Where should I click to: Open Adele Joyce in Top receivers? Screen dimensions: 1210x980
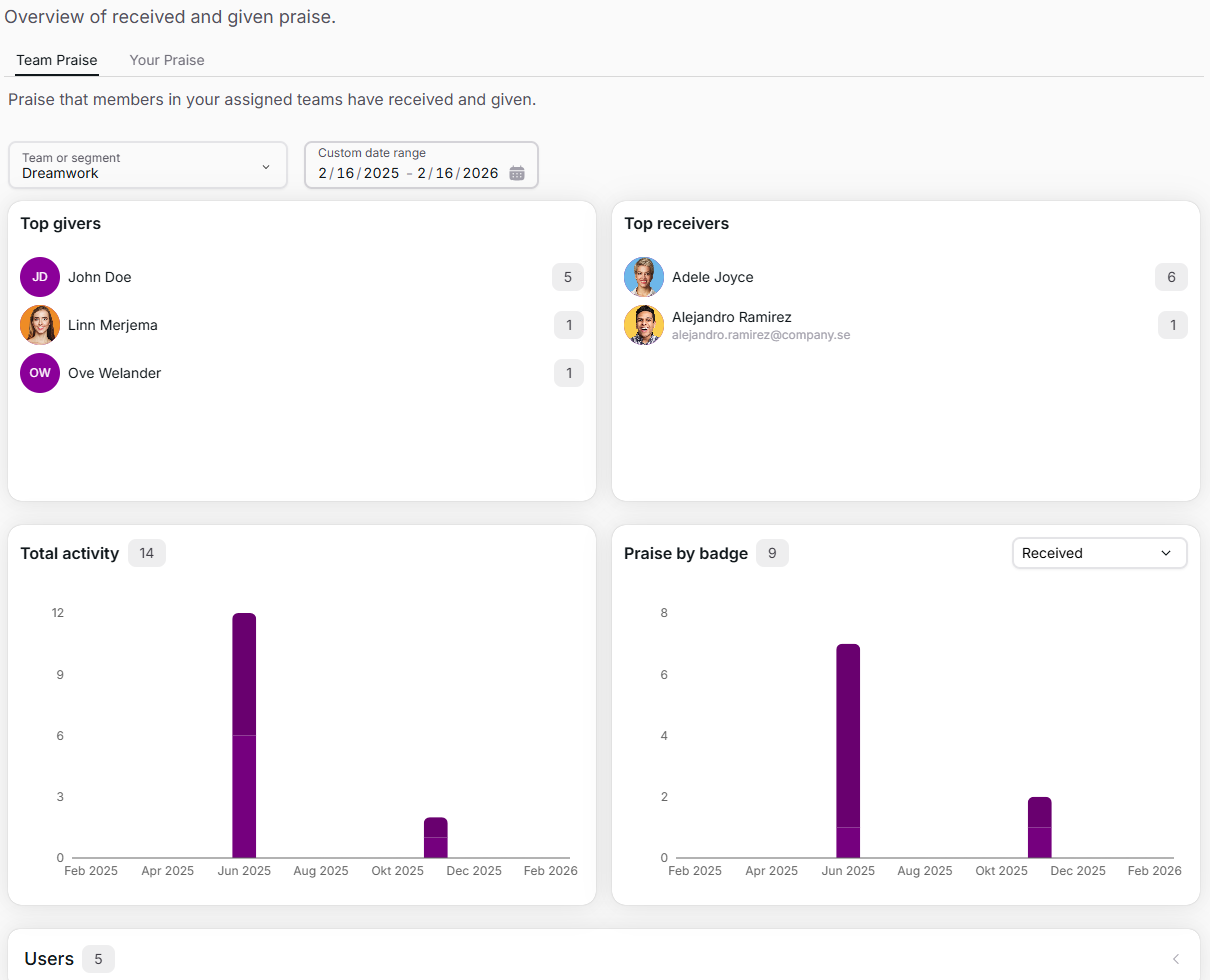pyautogui.click(x=713, y=277)
